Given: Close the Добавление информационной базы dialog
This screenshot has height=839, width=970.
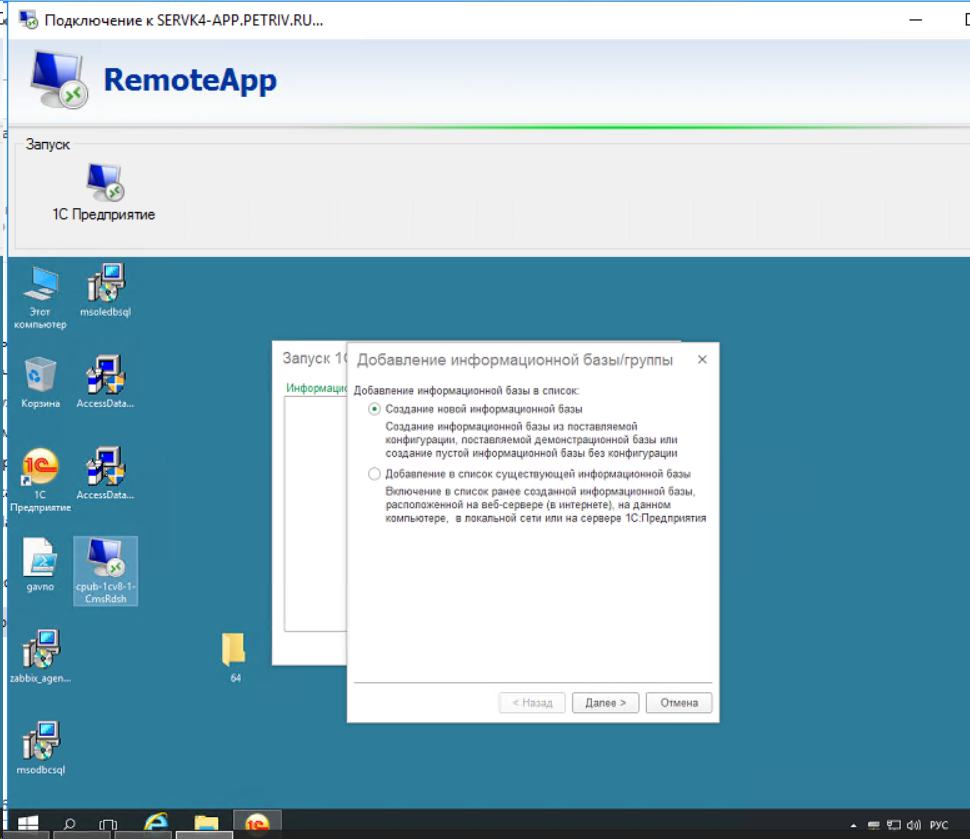Looking at the screenshot, I should 702,359.
